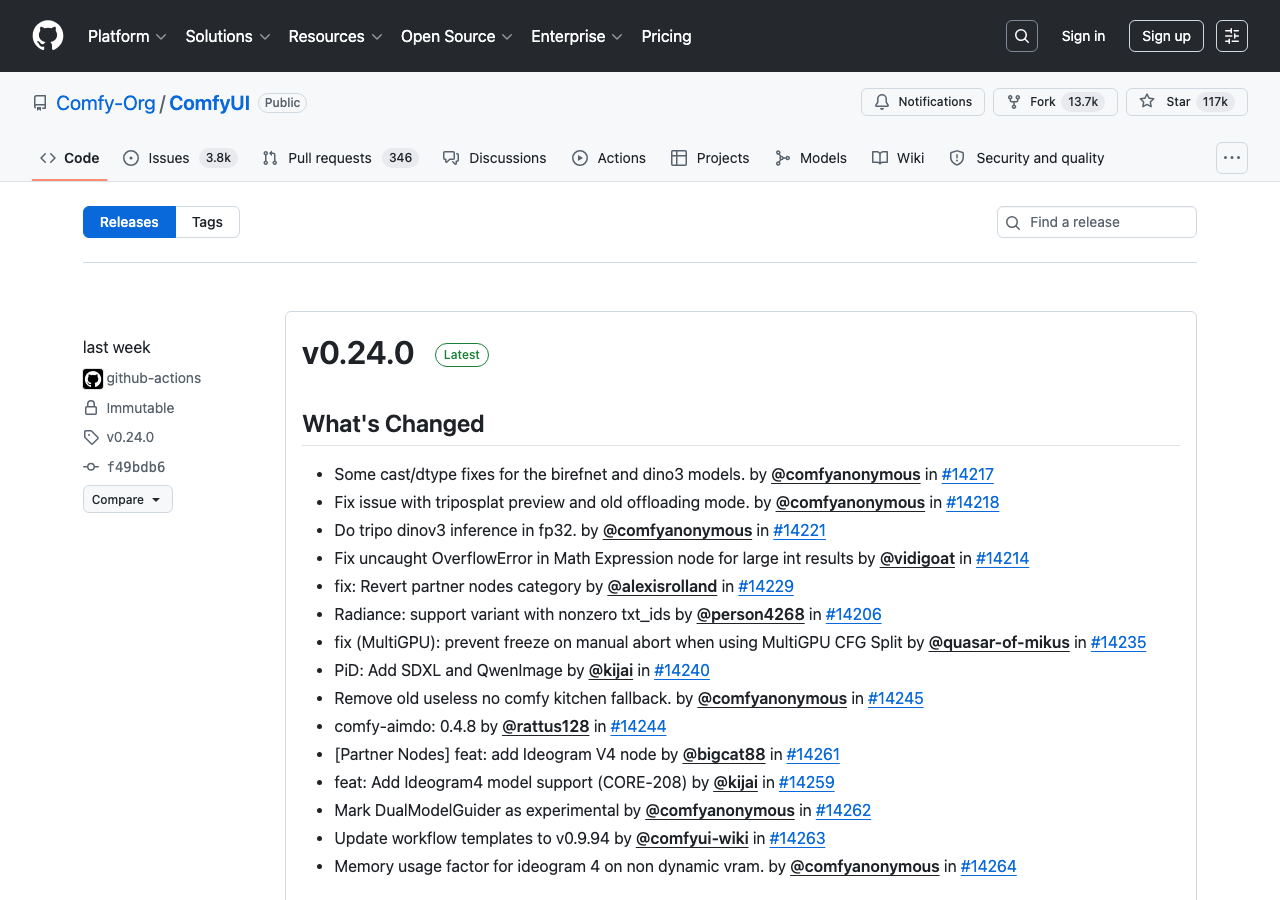Screen dimensions: 1280x900
Task: Open commit f49bdb6
Action: pyautogui.click(x=136, y=467)
